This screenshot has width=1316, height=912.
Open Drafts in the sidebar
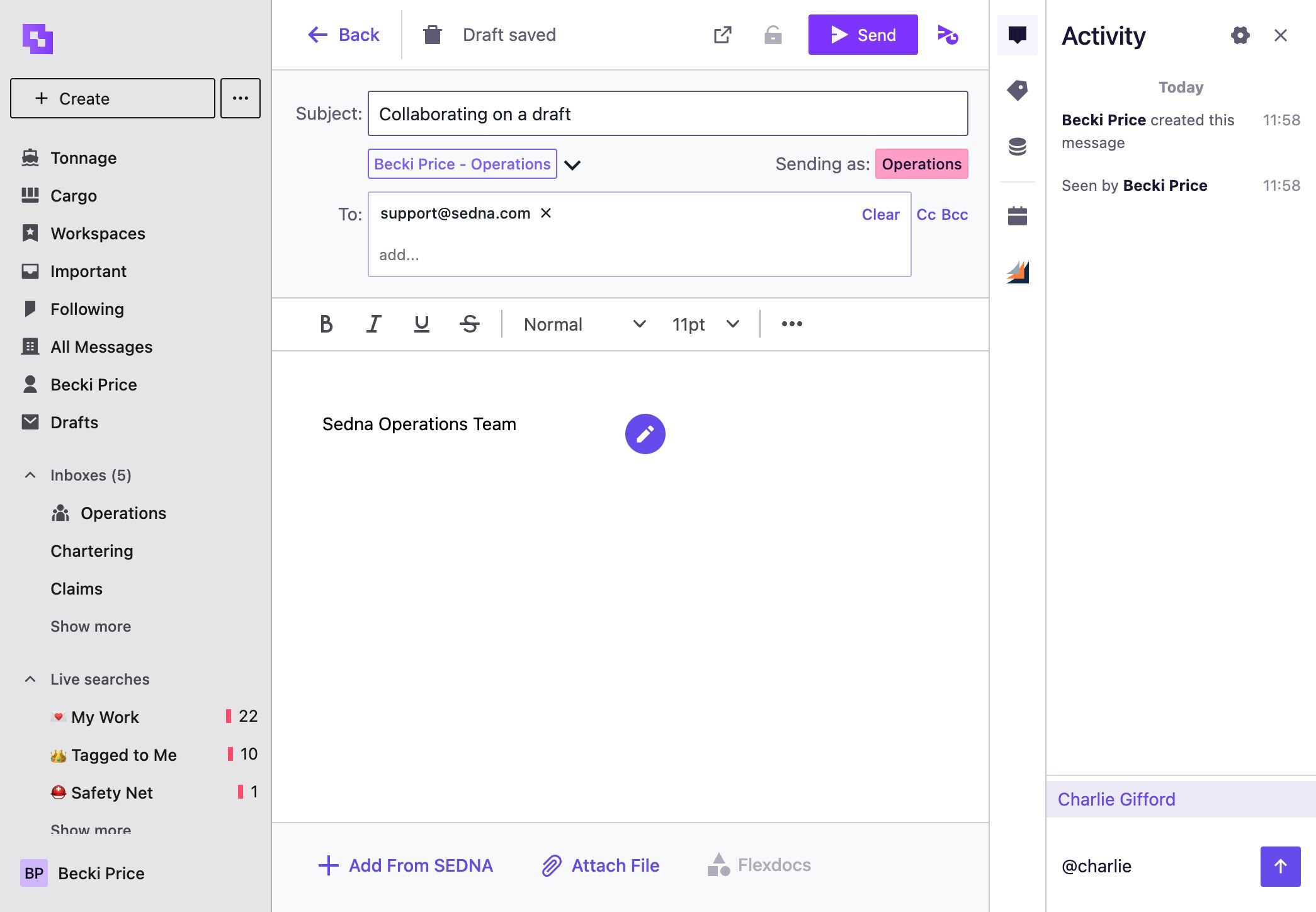tap(74, 423)
